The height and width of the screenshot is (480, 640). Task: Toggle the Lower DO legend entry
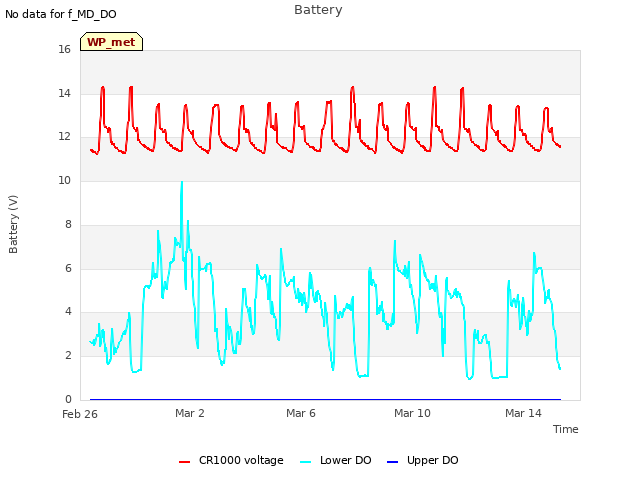[x=336, y=460]
